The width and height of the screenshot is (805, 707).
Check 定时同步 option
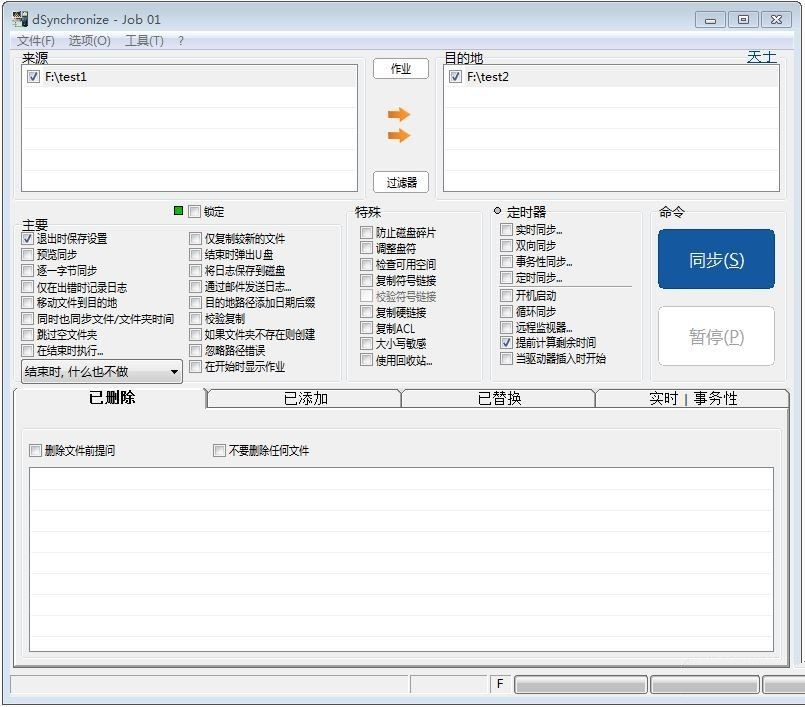tap(506, 278)
